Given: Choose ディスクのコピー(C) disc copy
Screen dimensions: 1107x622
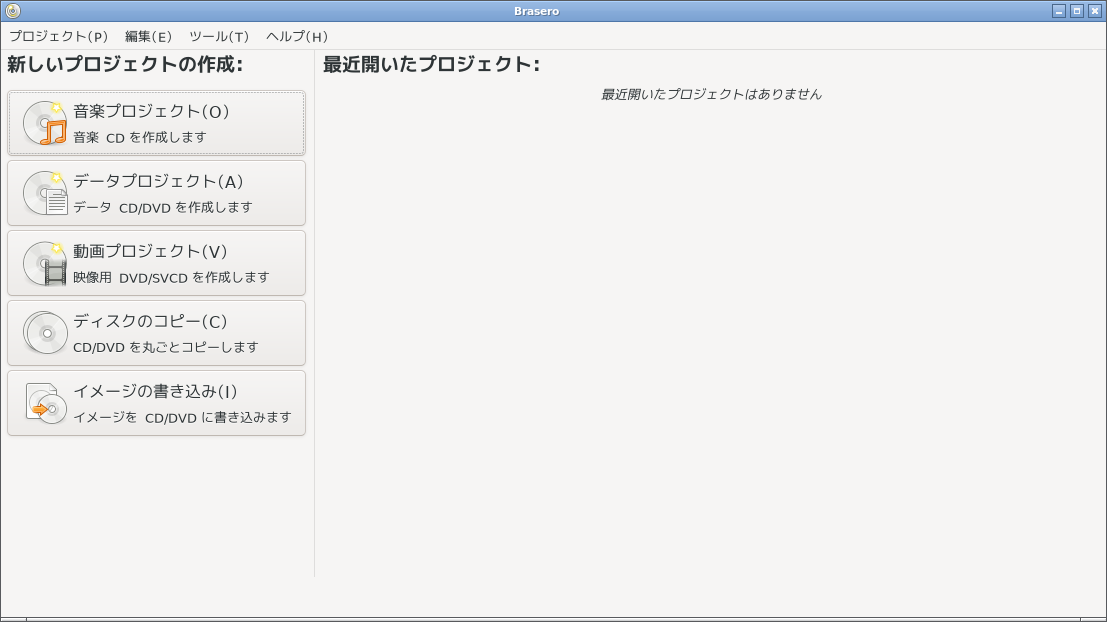Looking at the screenshot, I should click(x=156, y=333).
